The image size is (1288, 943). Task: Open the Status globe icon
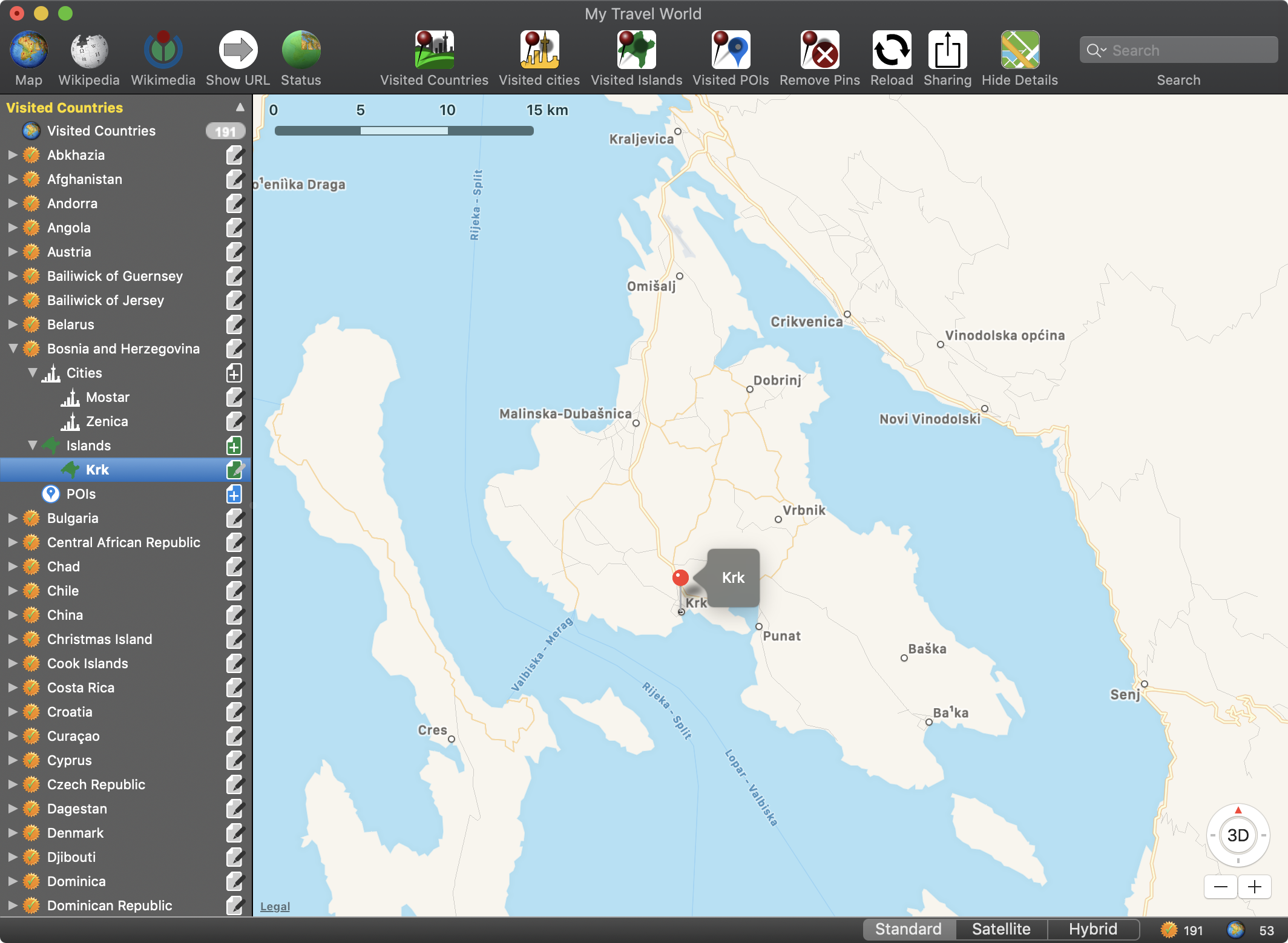301,50
